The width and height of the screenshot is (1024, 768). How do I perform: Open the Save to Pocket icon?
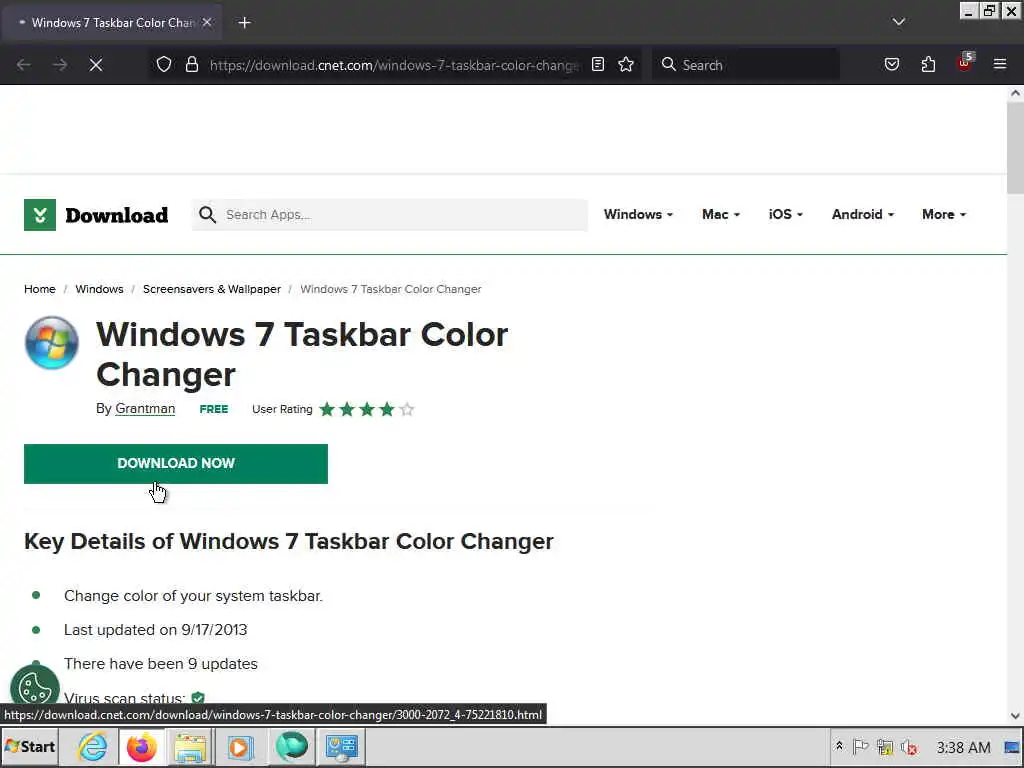click(891, 64)
